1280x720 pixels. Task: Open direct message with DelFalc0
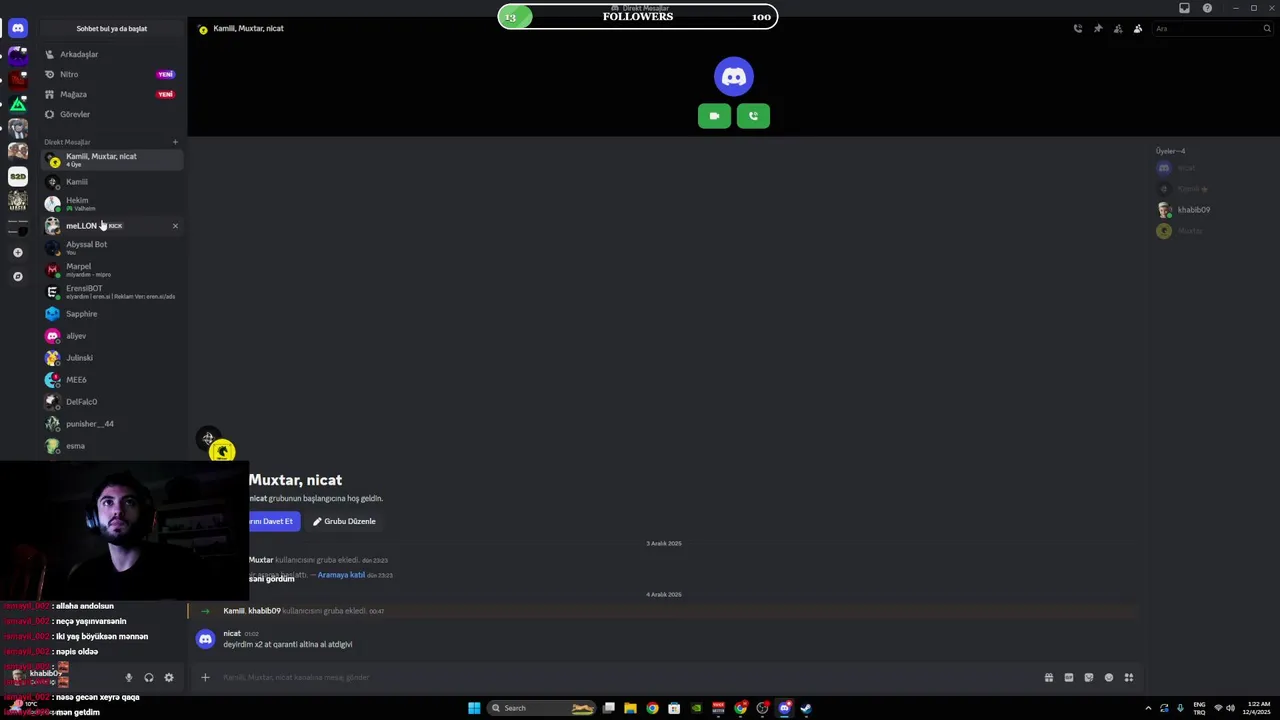click(x=110, y=402)
